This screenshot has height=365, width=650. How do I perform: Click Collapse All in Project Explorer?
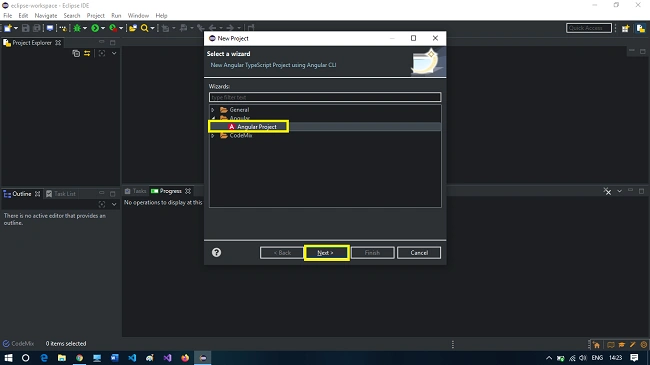pyautogui.click(x=76, y=53)
